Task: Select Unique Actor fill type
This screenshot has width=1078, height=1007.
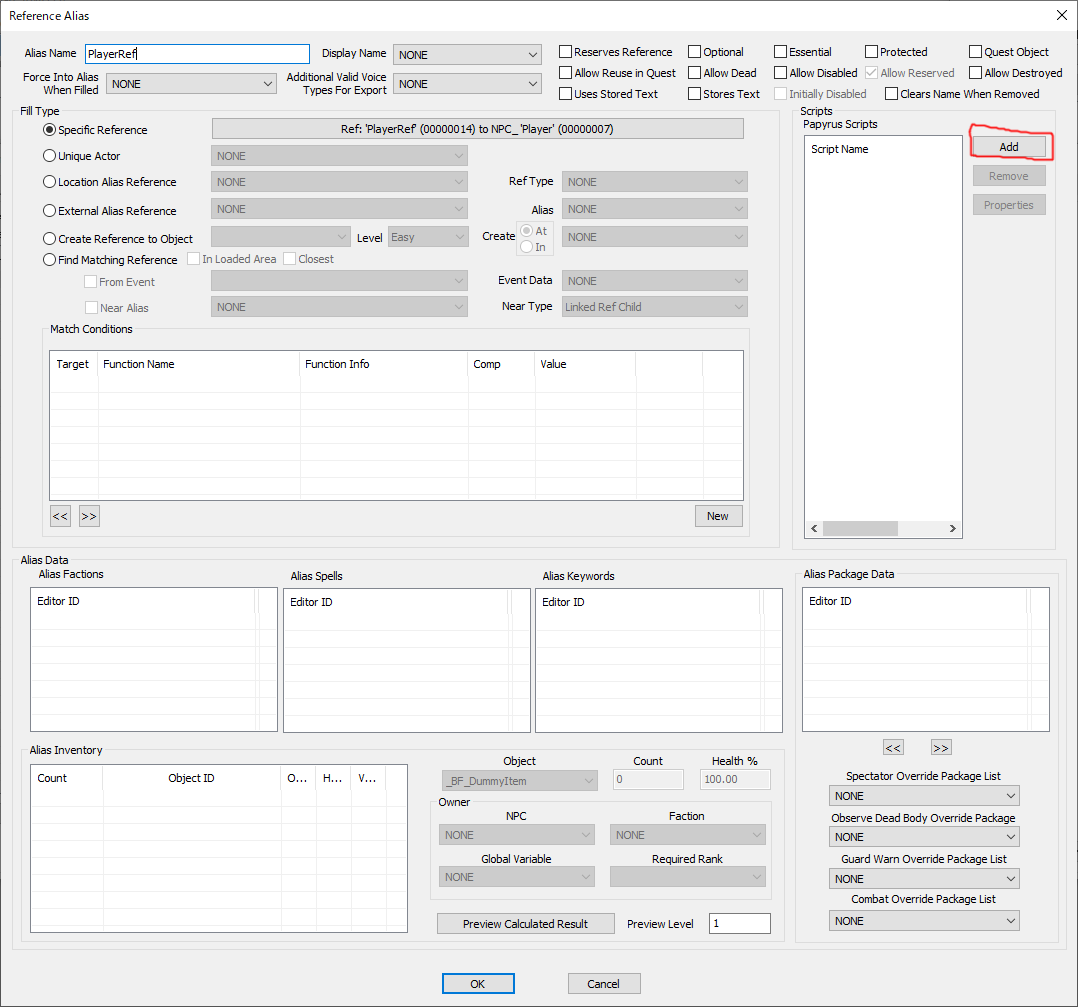Action: point(50,156)
